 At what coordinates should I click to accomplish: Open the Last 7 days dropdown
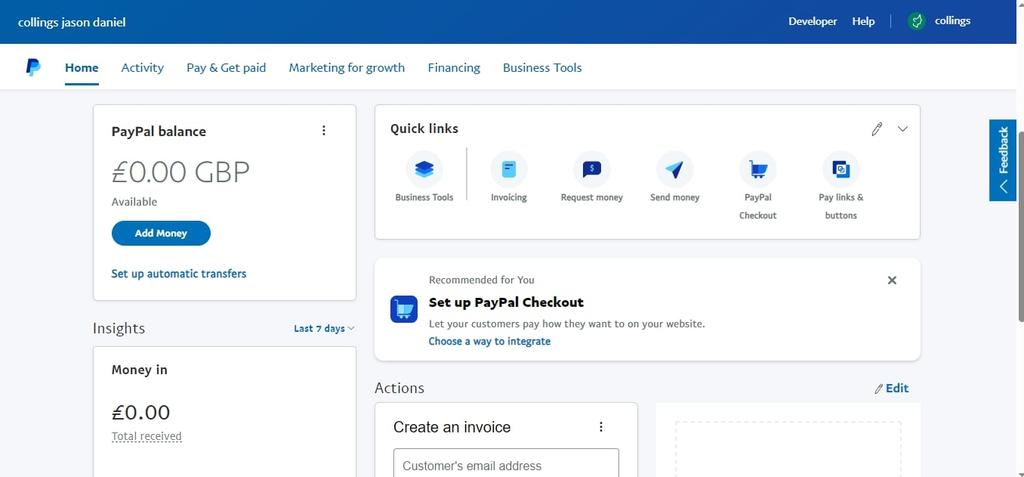click(324, 329)
